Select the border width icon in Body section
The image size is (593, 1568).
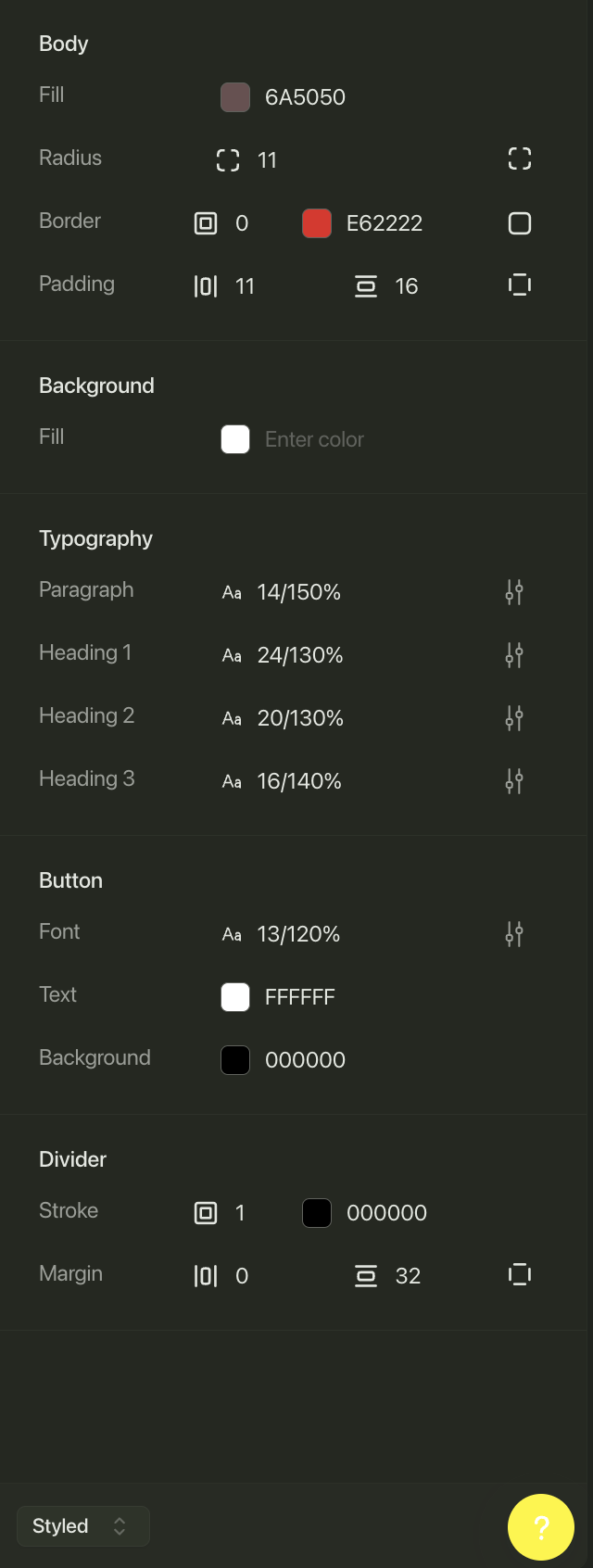[x=205, y=222]
